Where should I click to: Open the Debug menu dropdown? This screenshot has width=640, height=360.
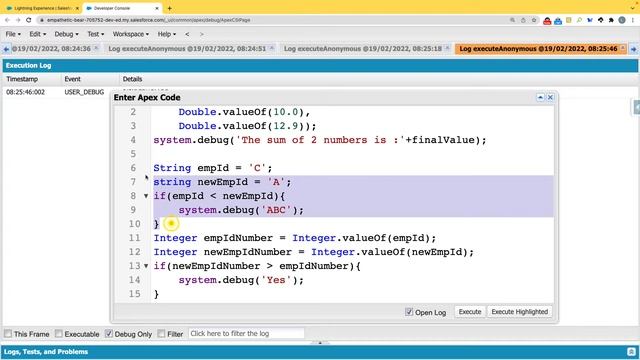pyautogui.click(x=66, y=34)
